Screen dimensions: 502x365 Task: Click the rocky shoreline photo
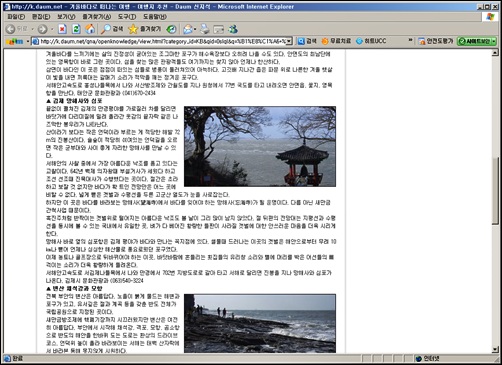(260, 323)
